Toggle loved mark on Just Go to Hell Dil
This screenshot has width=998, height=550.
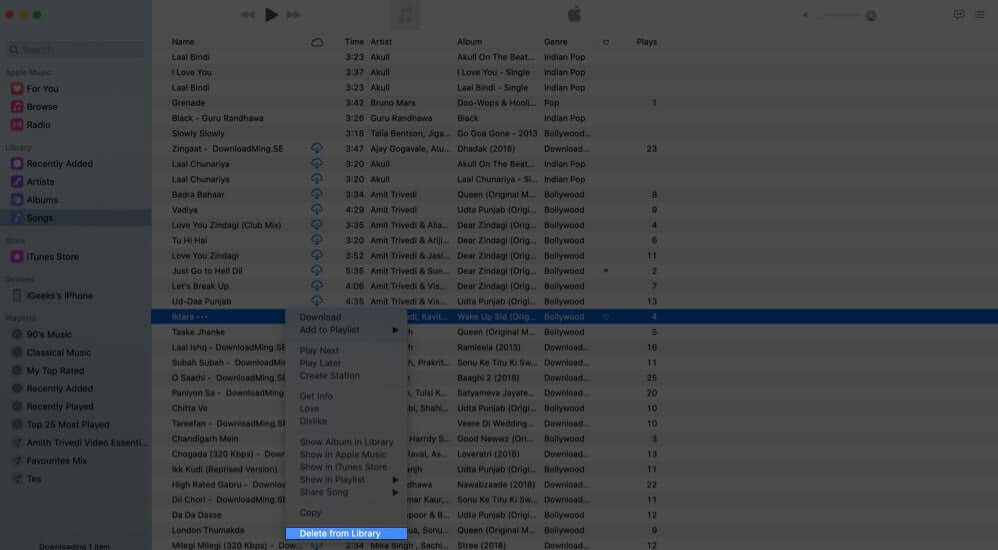pyautogui.click(x=605, y=271)
